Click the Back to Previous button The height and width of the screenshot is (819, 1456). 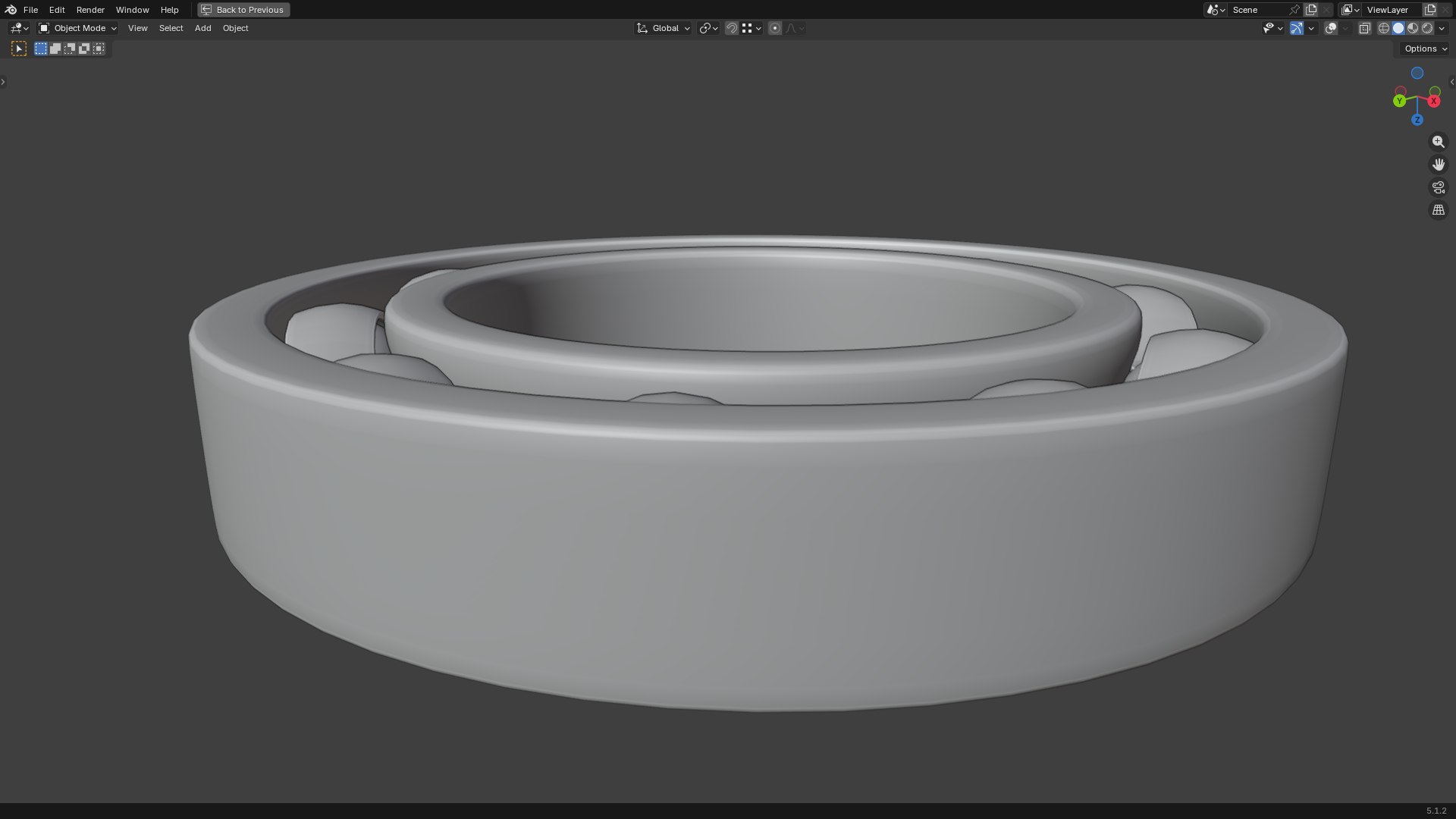pyautogui.click(x=243, y=10)
